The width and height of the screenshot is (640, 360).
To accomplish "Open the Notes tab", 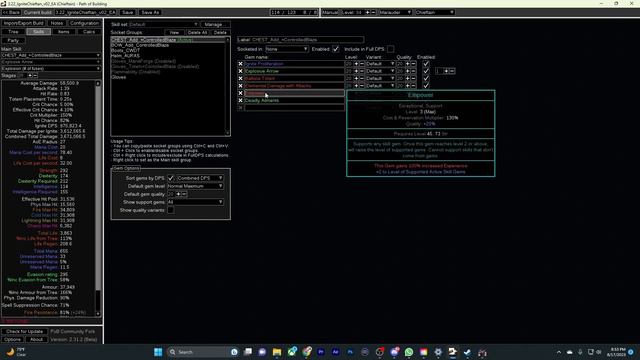I will point(57,23).
